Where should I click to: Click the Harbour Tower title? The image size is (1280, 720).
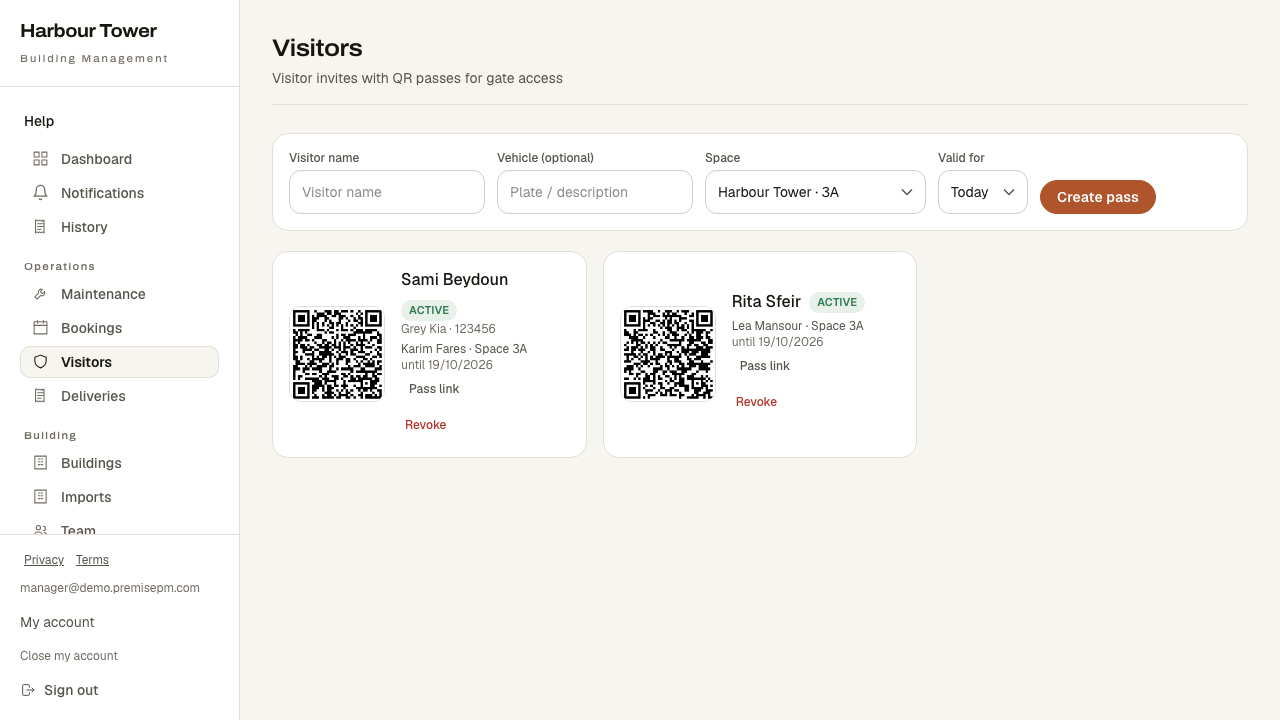point(89,31)
